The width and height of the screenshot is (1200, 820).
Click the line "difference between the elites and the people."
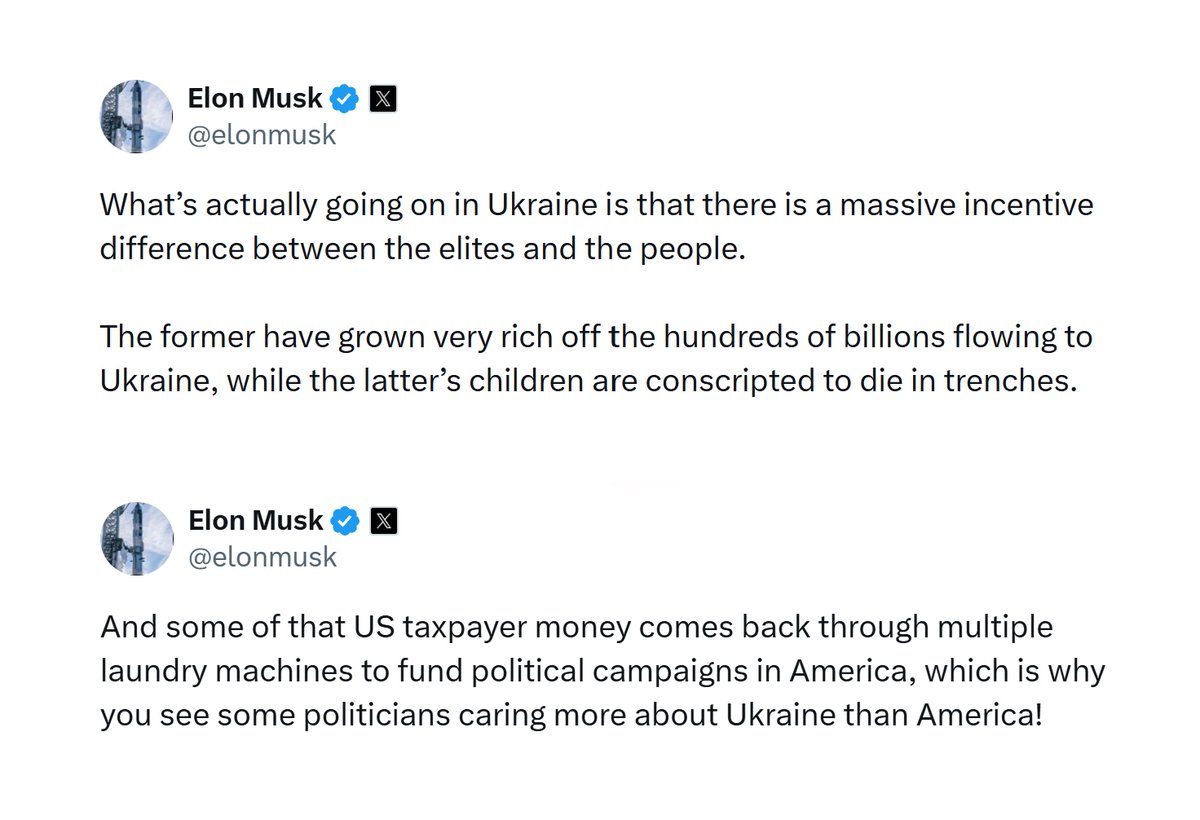tap(423, 248)
